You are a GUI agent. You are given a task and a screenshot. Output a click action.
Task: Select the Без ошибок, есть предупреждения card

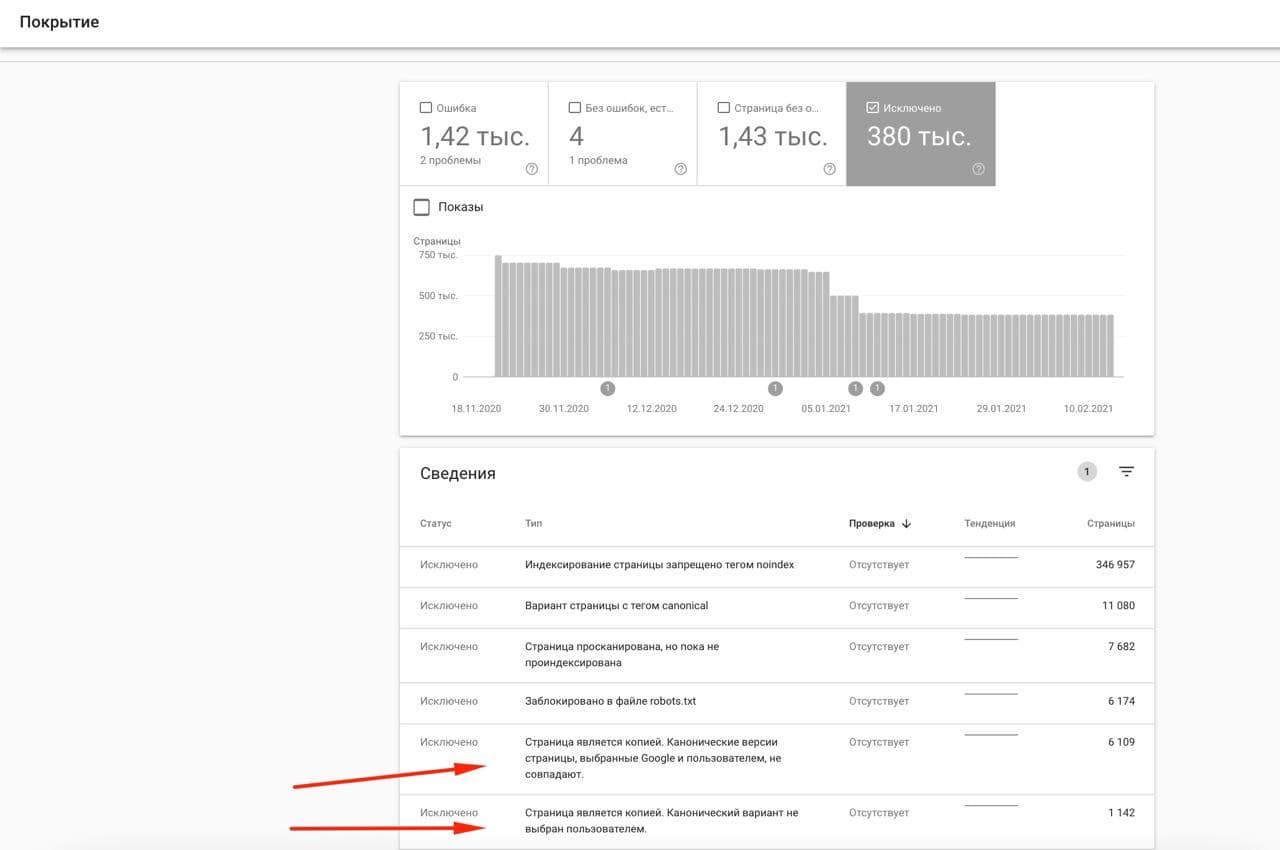click(x=622, y=134)
